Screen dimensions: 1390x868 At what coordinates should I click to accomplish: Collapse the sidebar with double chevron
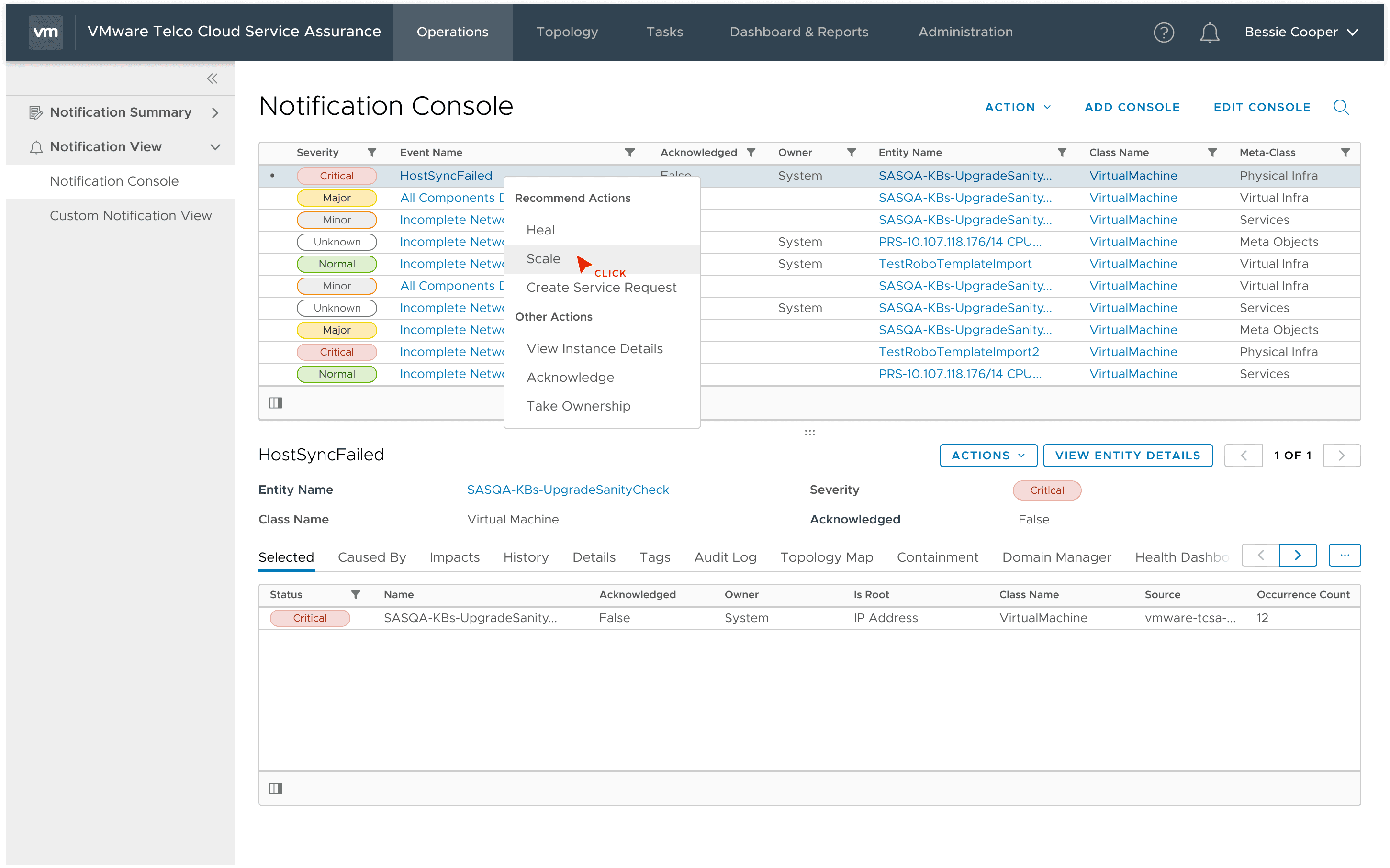(x=213, y=78)
